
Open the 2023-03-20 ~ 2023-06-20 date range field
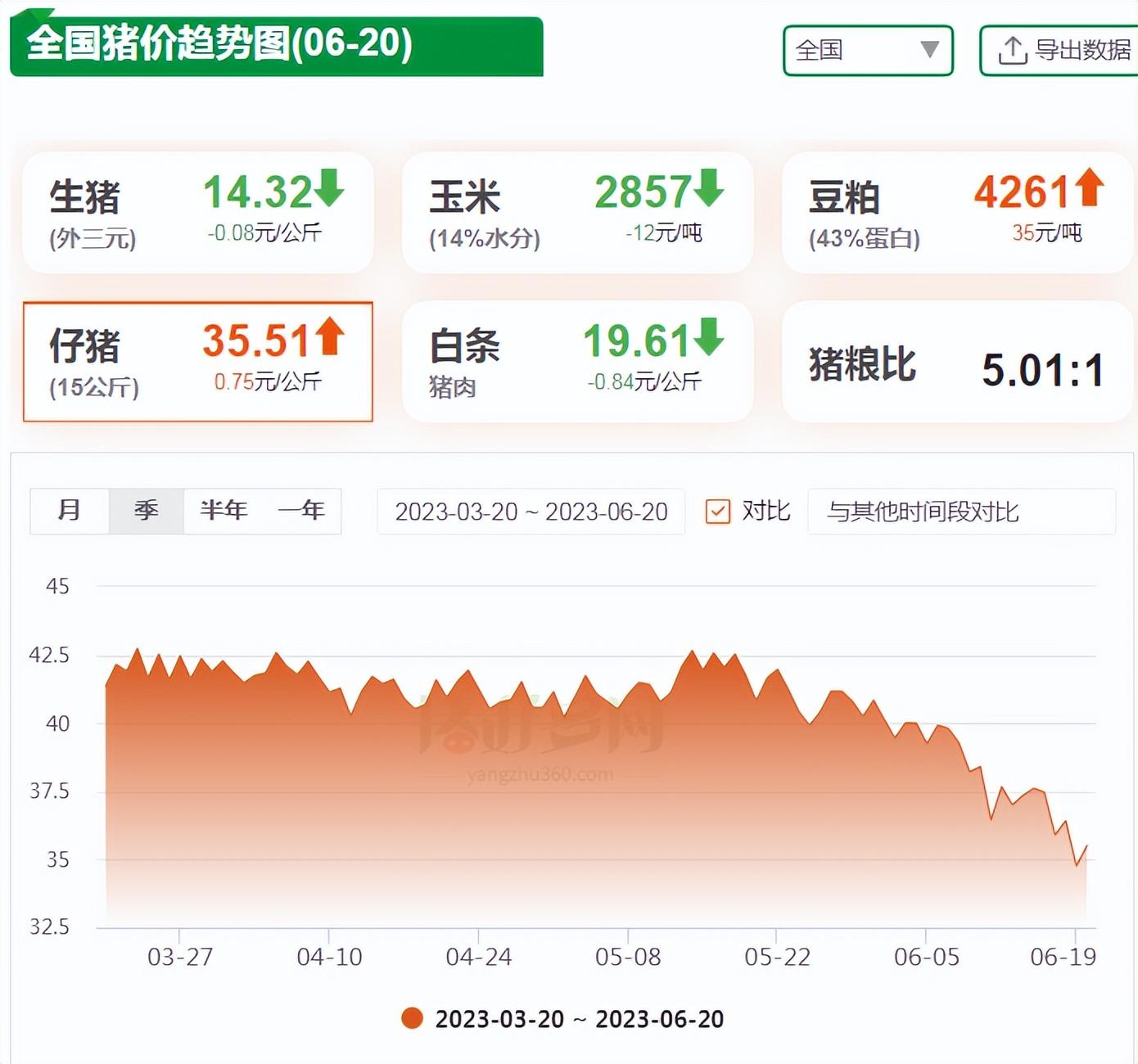click(x=531, y=512)
